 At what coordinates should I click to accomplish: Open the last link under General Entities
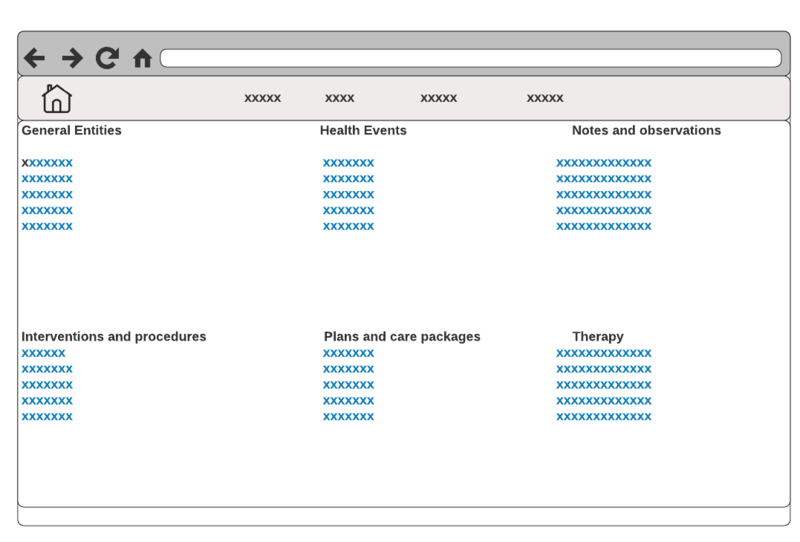click(47, 226)
